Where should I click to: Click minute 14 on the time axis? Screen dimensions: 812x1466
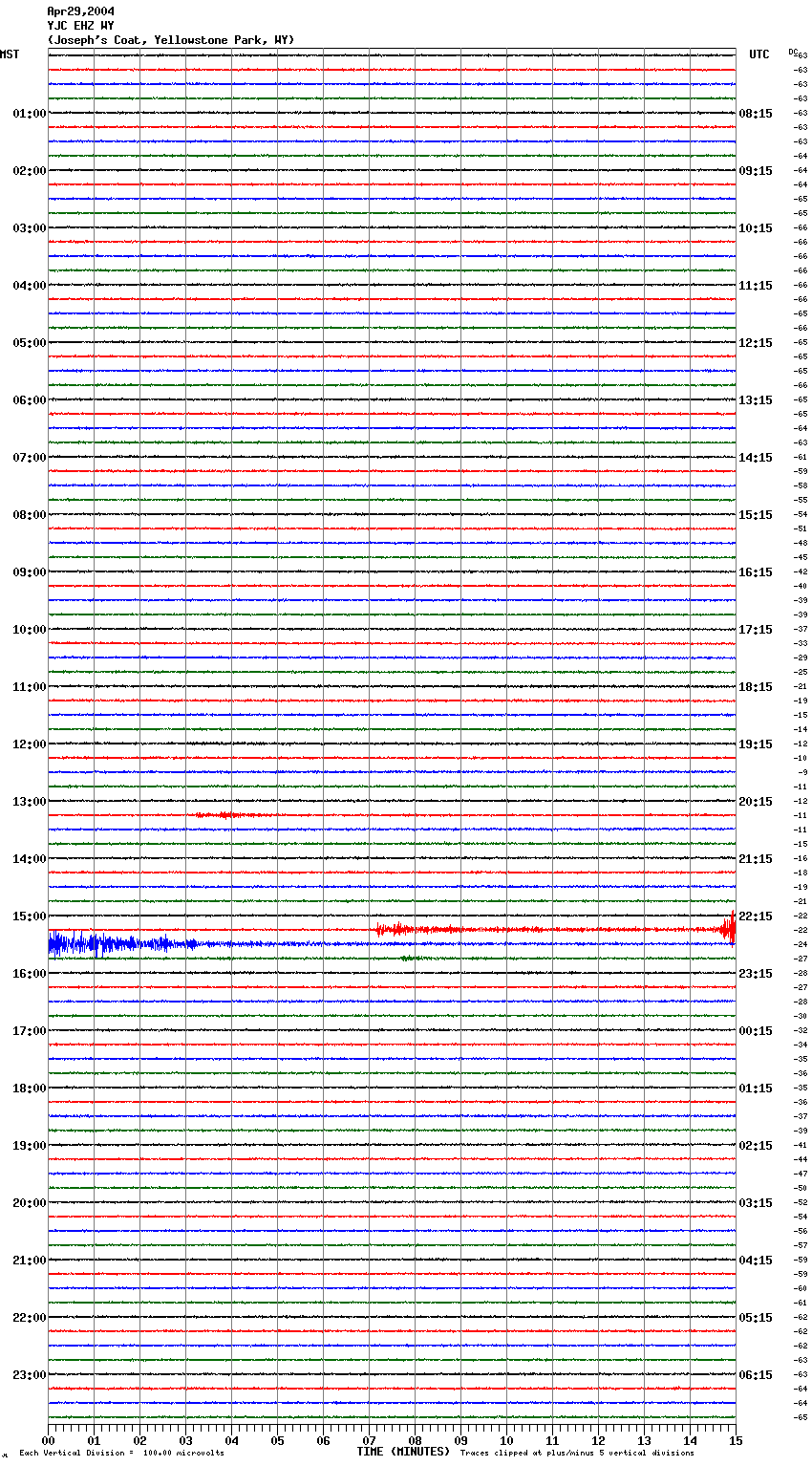tap(690, 1439)
